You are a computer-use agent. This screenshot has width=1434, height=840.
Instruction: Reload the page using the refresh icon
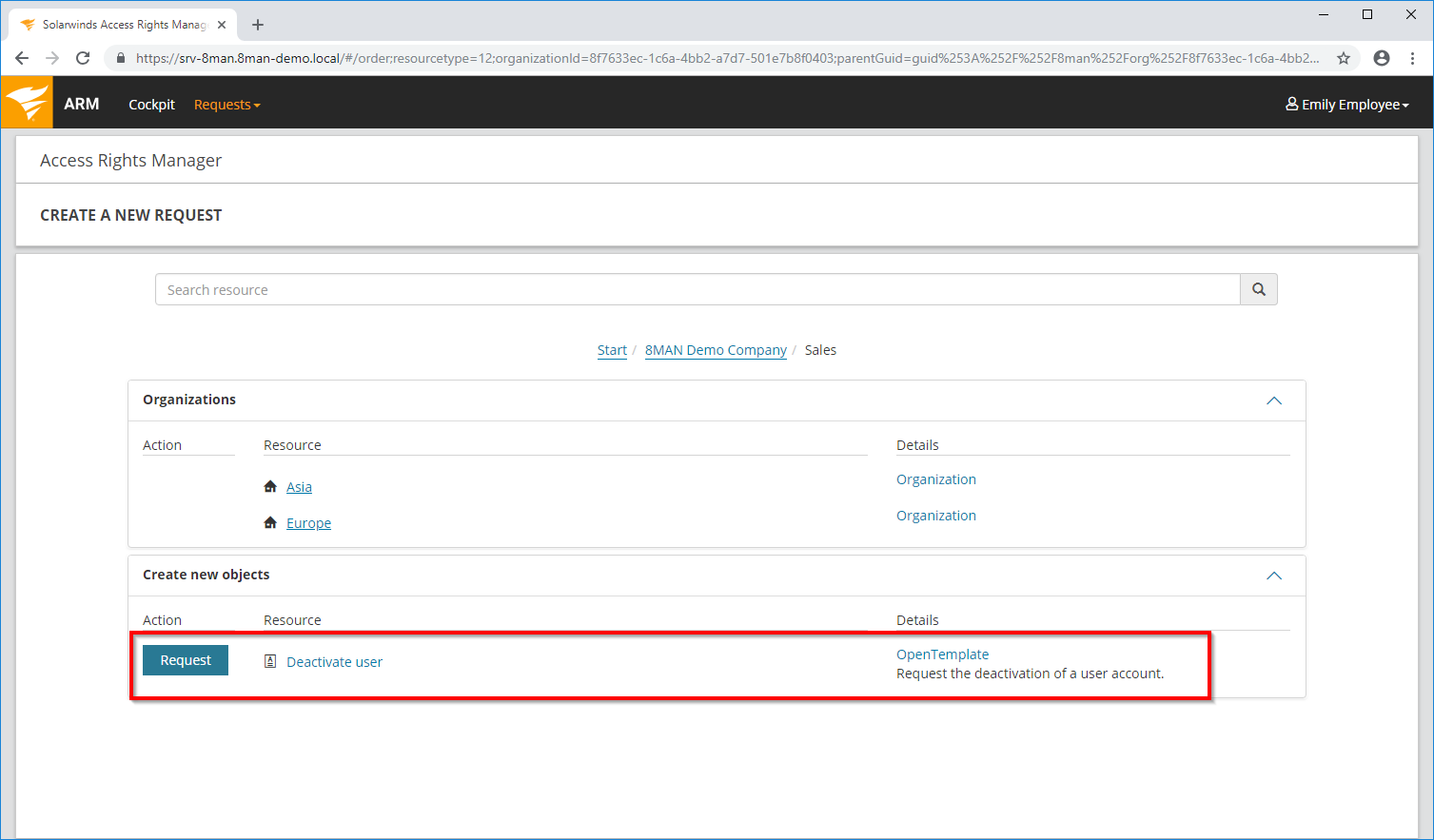pos(83,58)
